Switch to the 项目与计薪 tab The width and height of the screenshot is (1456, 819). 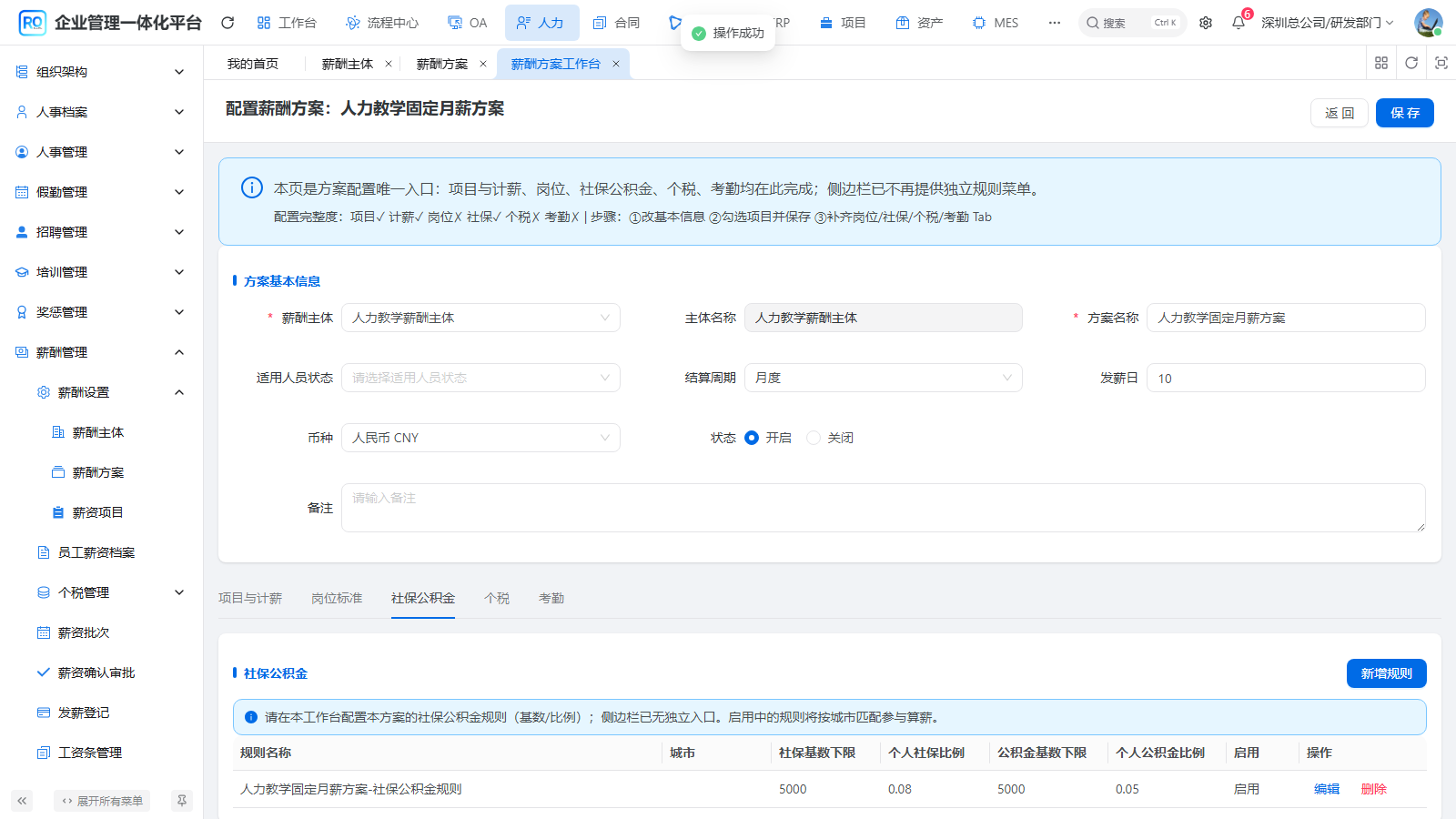pos(250,598)
